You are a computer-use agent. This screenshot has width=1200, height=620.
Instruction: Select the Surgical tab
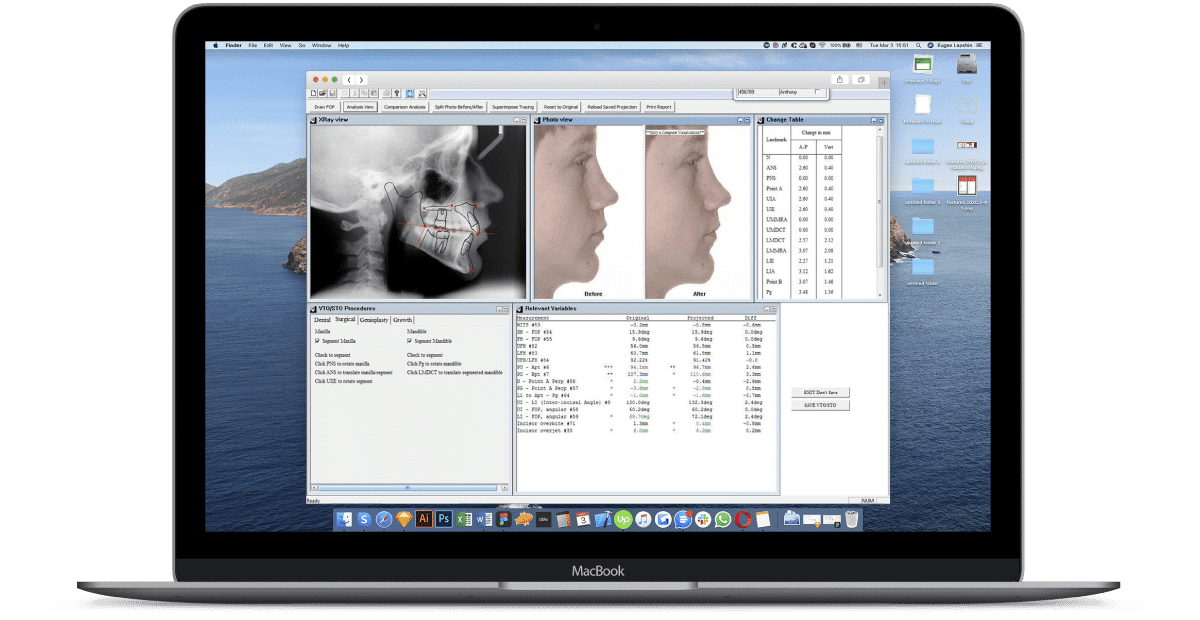click(345, 320)
